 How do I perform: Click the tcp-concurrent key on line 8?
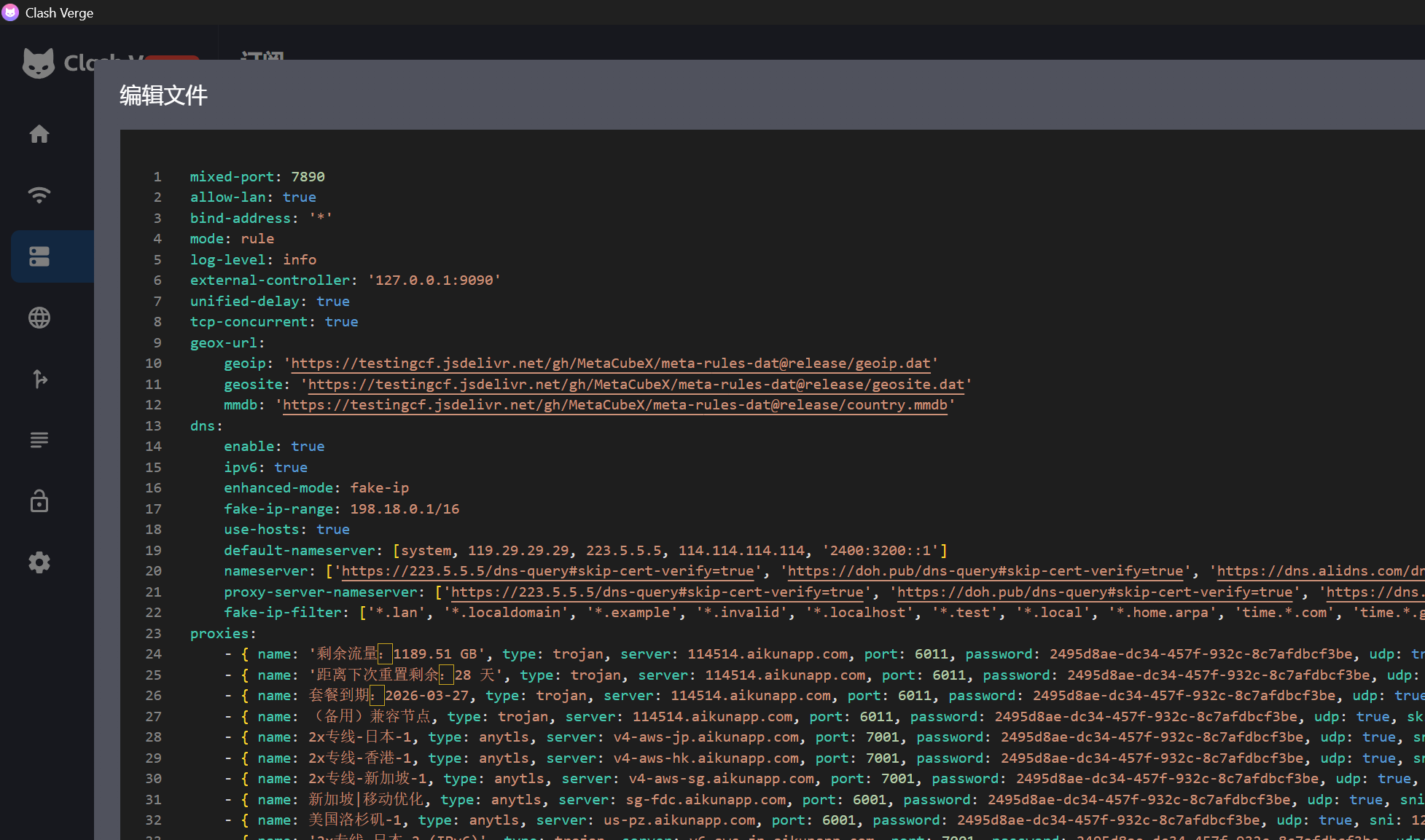coord(249,322)
